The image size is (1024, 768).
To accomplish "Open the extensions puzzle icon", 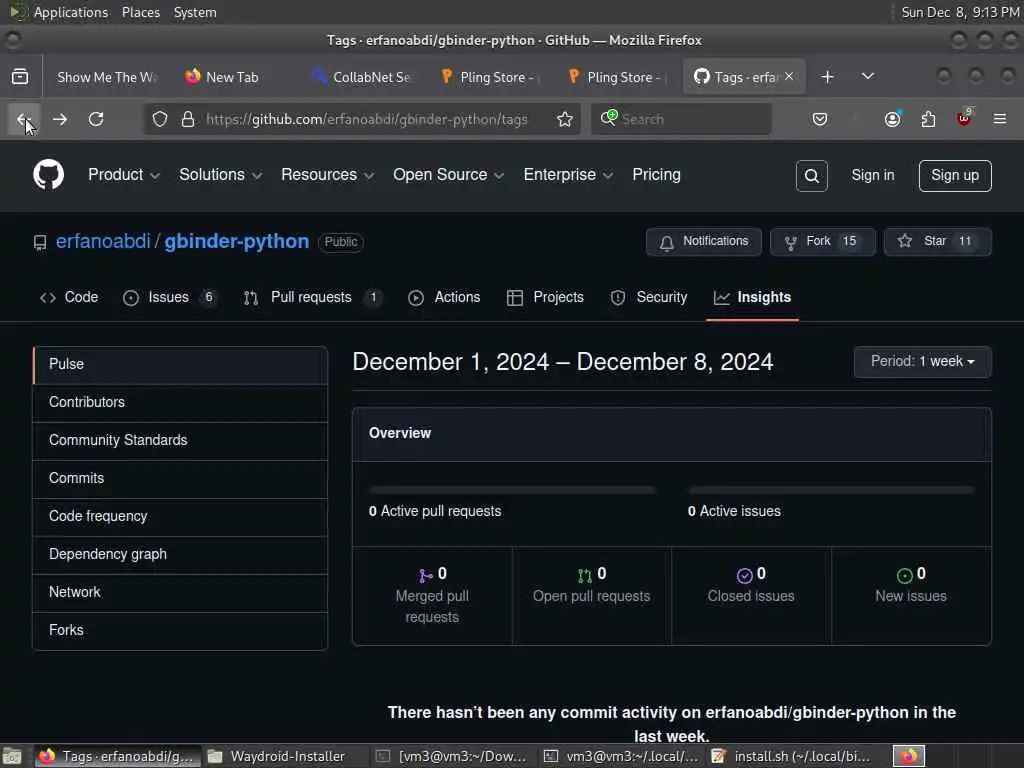I will (x=928, y=119).
